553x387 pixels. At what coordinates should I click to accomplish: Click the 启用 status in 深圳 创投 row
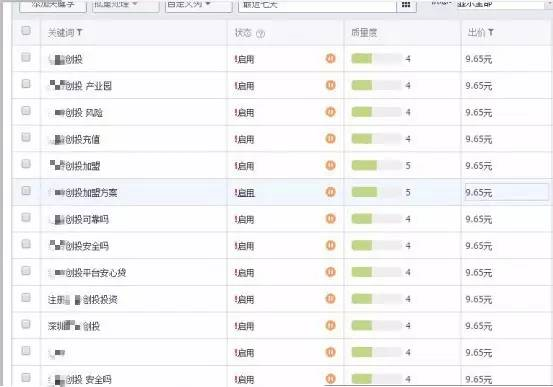pyautogui.click(x=245, y=326)
